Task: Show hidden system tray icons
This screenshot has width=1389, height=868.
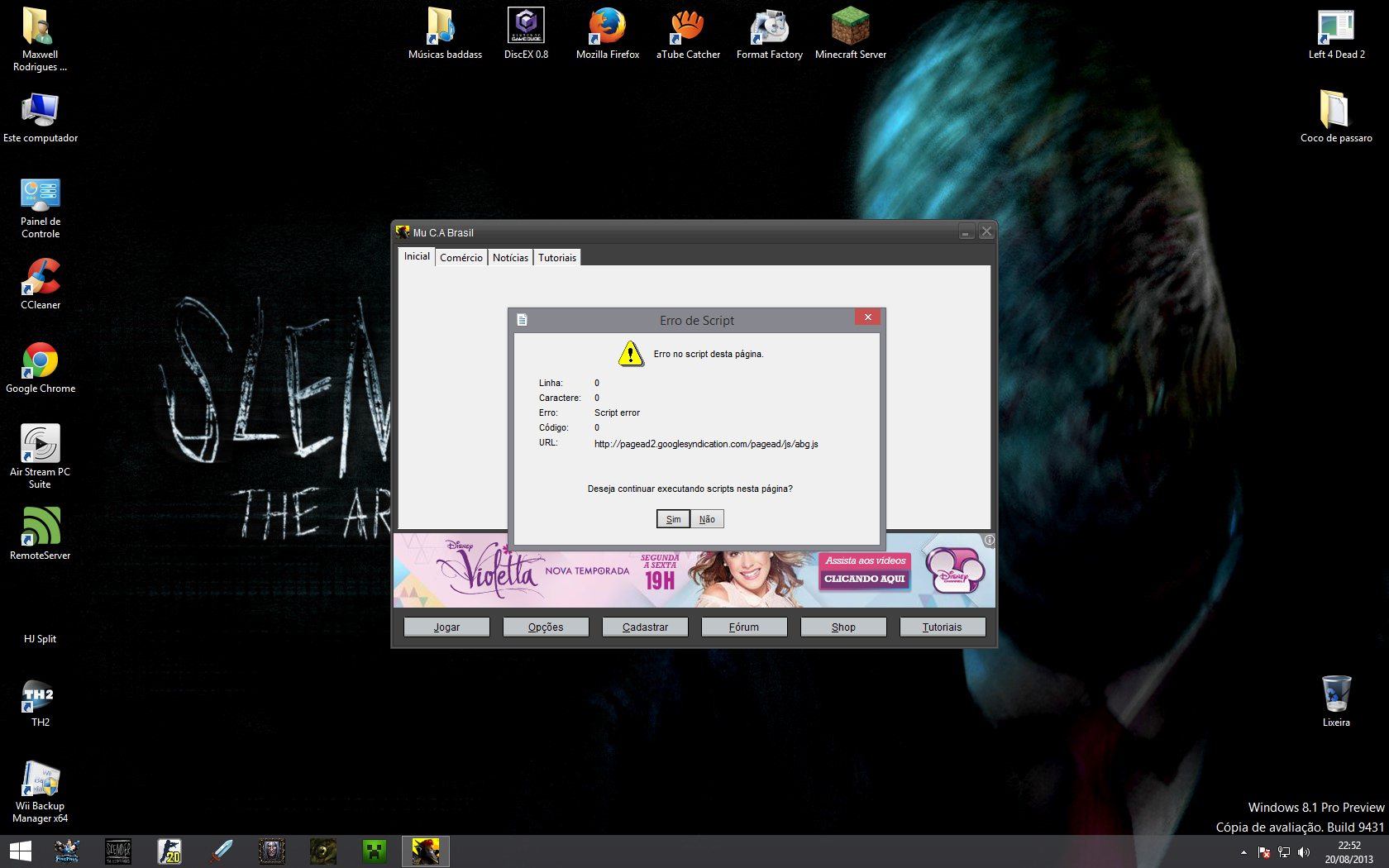Action: tap(1243, 852)
